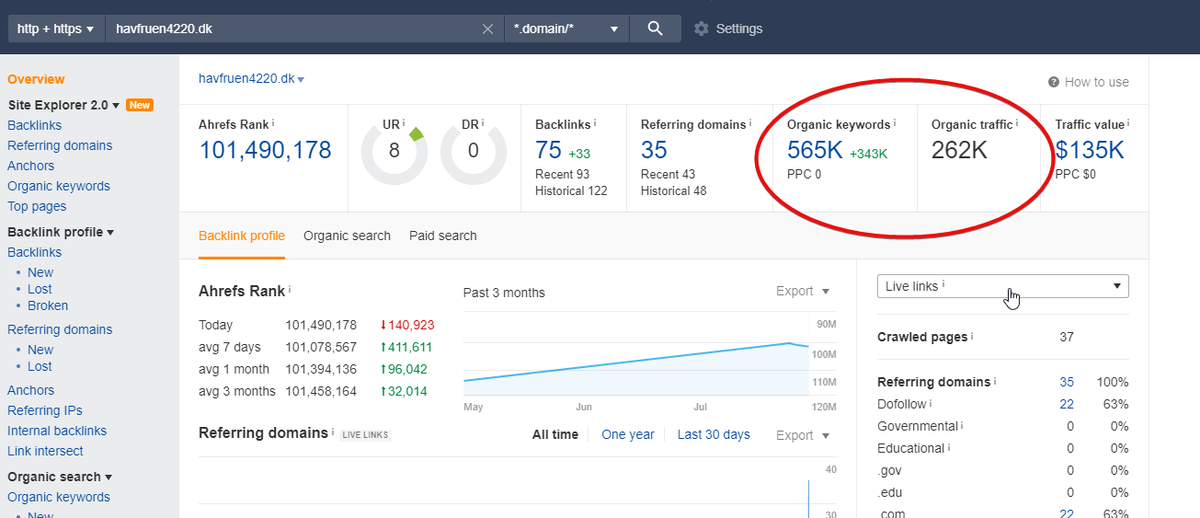Select All time range for referring domains
1200x518 pixels.
click(555, 435)
